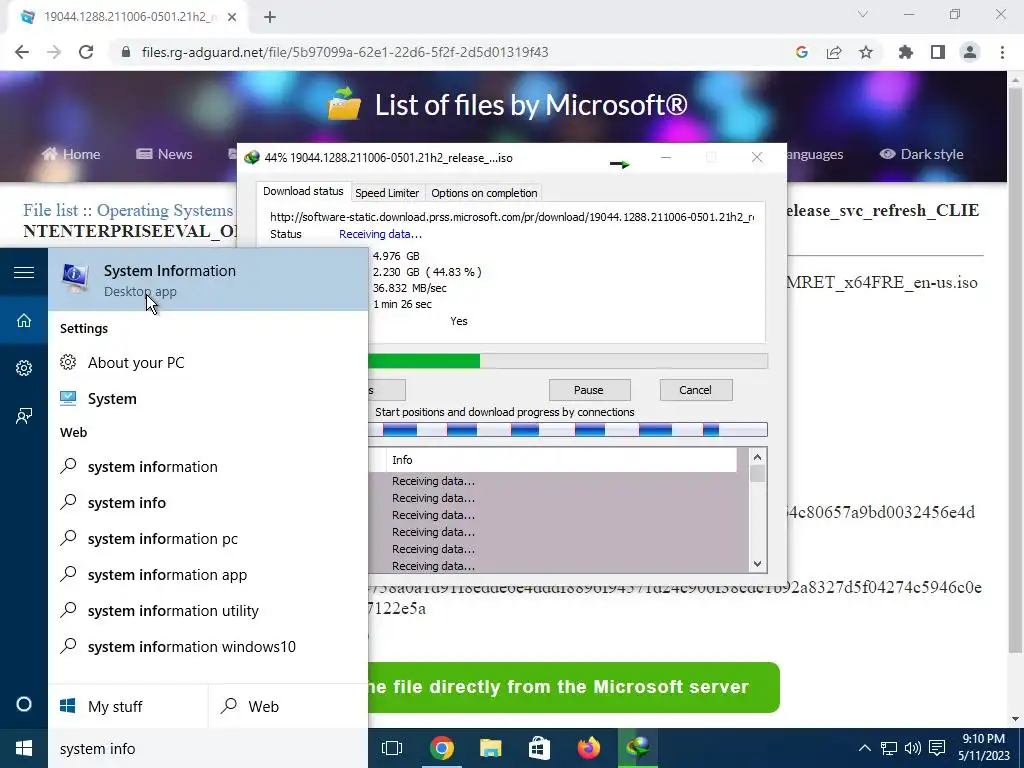Pause the IDM download
This screenshot has height=768, width=1024.
coord(589,390)
